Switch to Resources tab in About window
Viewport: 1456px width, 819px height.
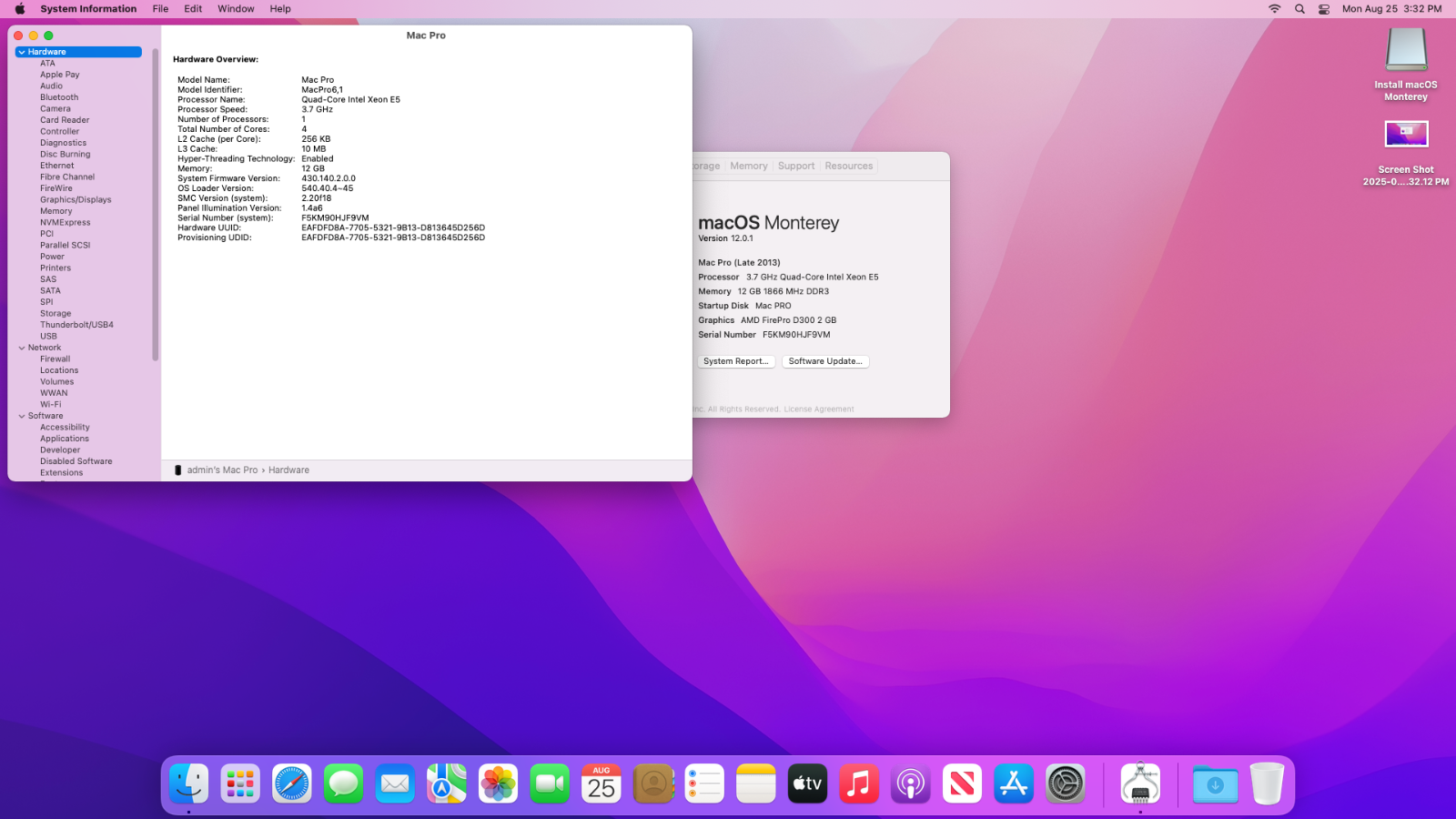pos(849,166)
